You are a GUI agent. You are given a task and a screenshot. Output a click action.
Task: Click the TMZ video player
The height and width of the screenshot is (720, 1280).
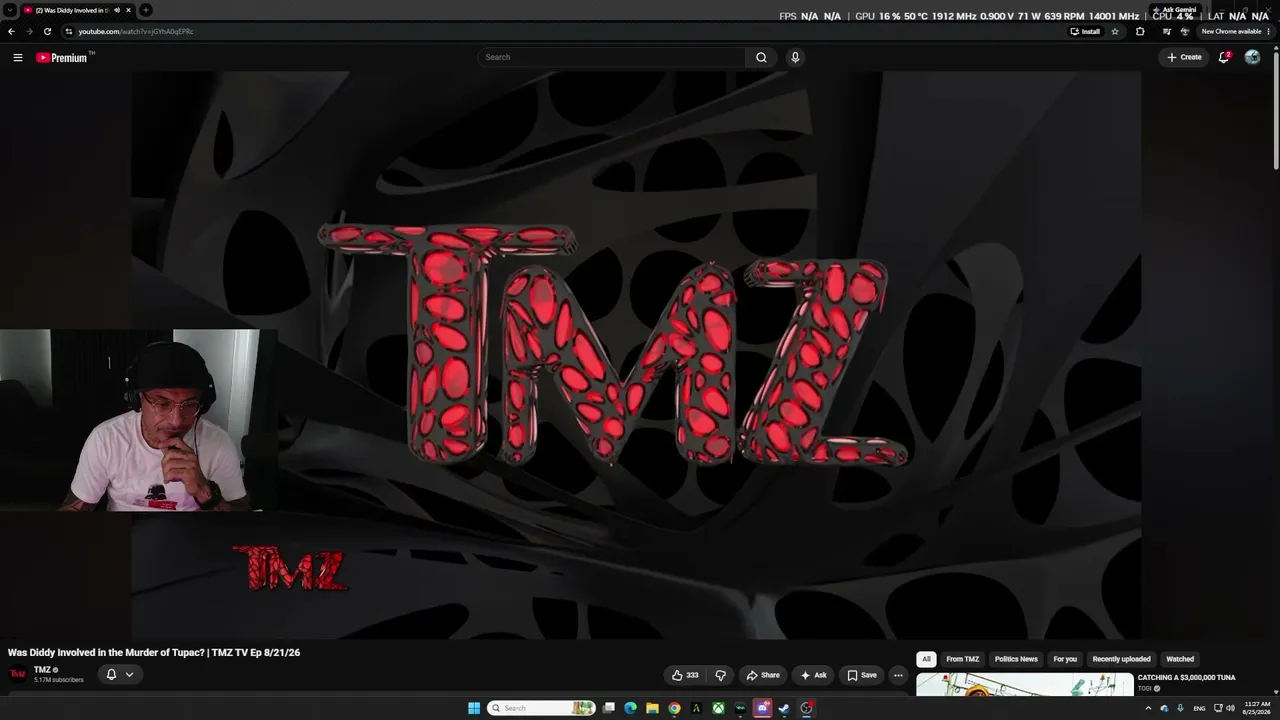[636, 355]
